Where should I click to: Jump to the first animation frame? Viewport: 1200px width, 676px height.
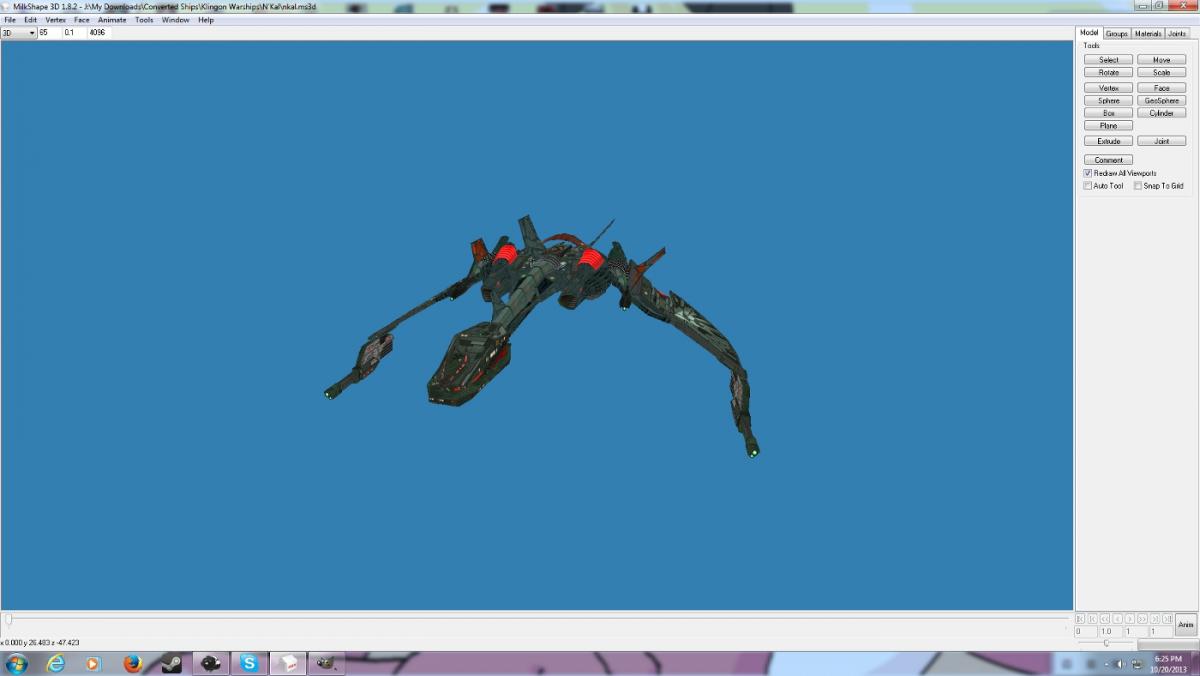coord(1080,619)
